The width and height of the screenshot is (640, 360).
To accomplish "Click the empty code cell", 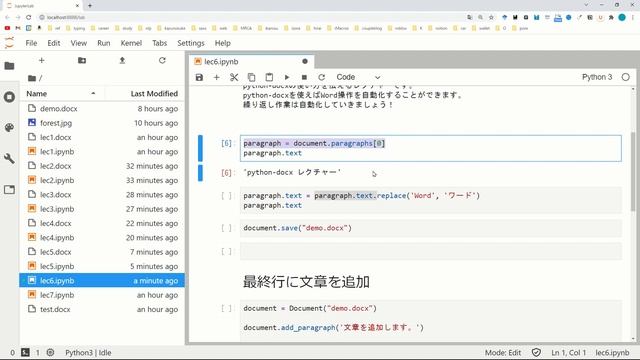I will pyautogui.click(x=431, y=251).
